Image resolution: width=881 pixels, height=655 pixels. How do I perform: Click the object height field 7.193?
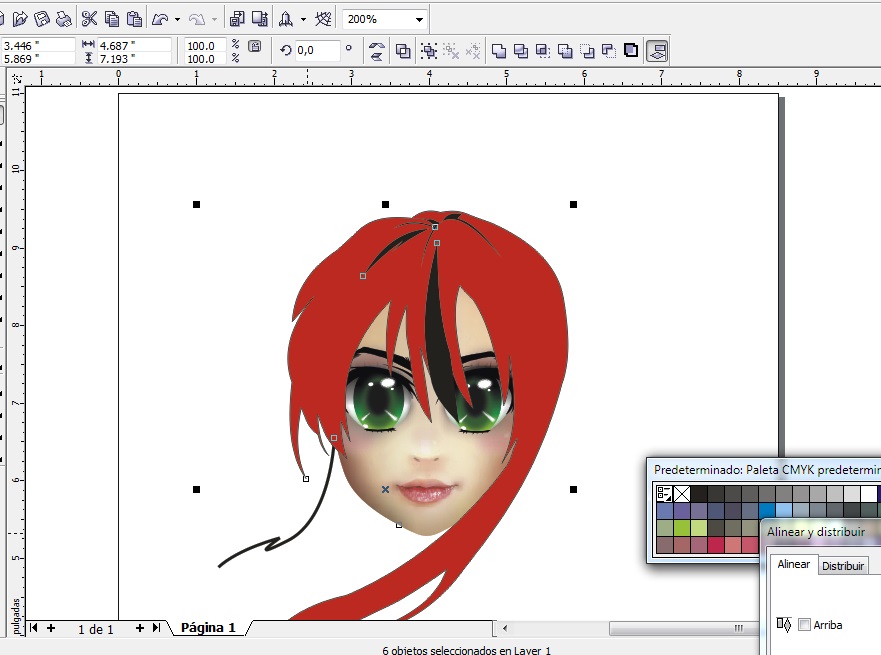(x=134, y=58)
